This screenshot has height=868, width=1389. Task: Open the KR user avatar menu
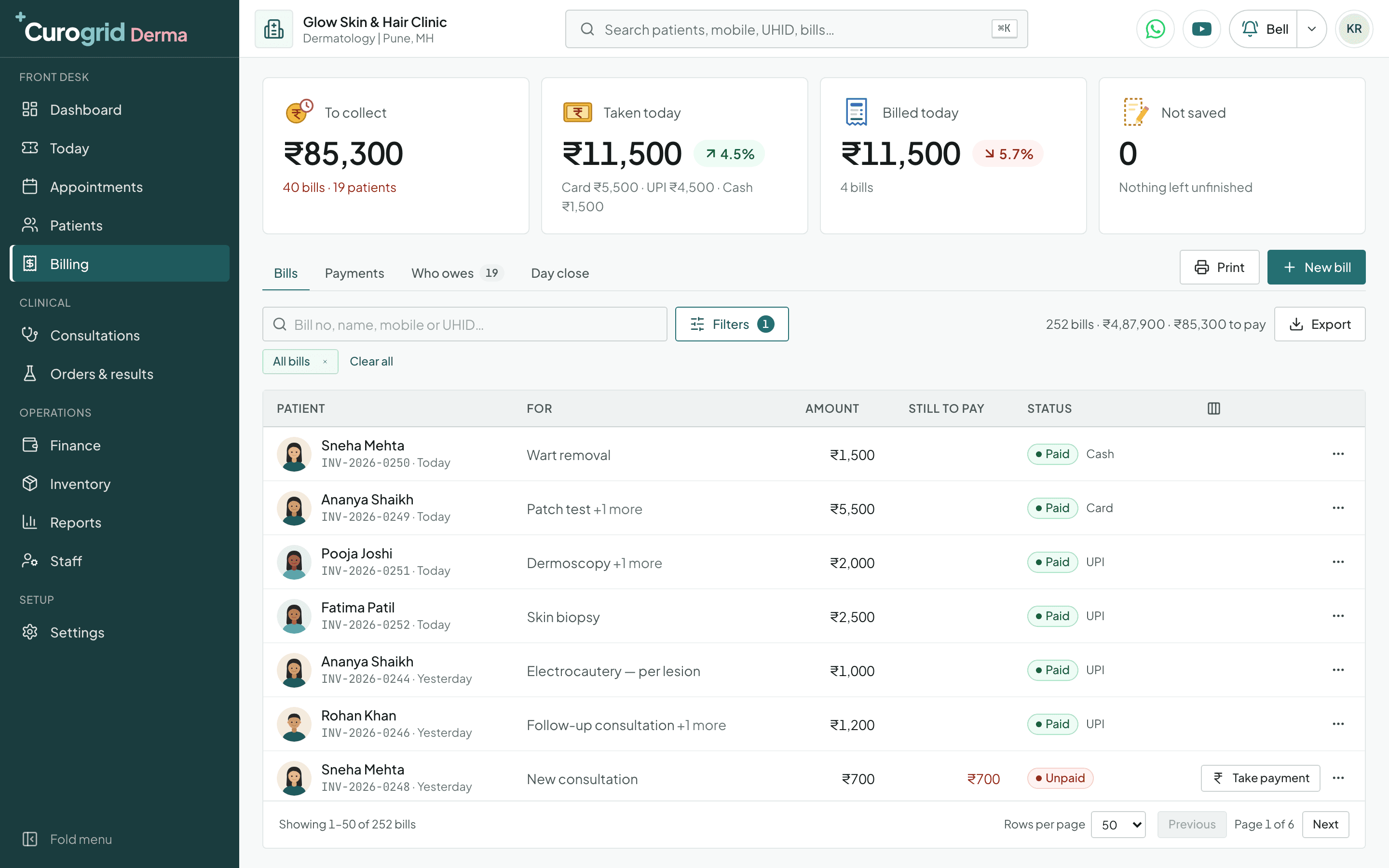click(x=1354, y=29)
